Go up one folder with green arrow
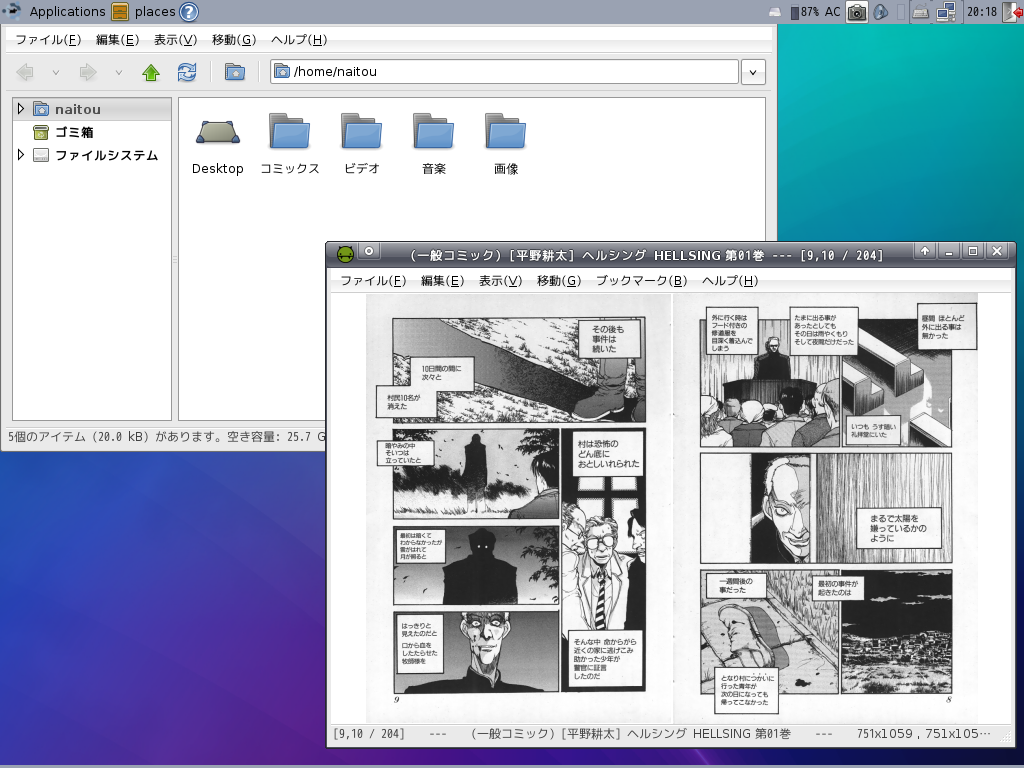Screen dimensions: 1024x768 pos(151,72)
